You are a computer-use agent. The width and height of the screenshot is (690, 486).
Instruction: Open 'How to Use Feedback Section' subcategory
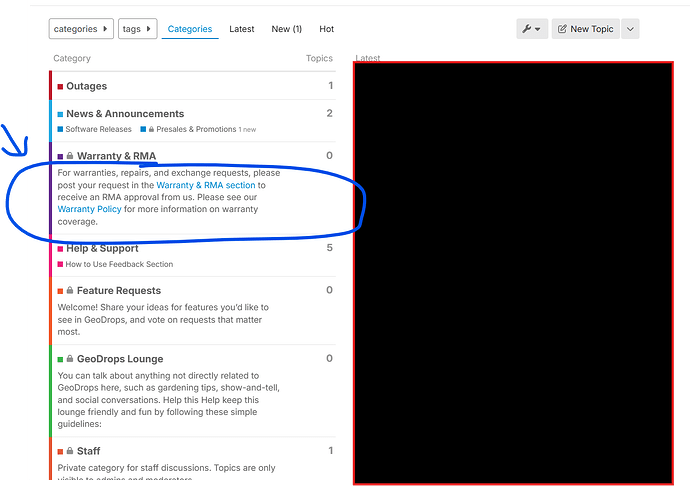pyautogui.click(x=119, y=265)
